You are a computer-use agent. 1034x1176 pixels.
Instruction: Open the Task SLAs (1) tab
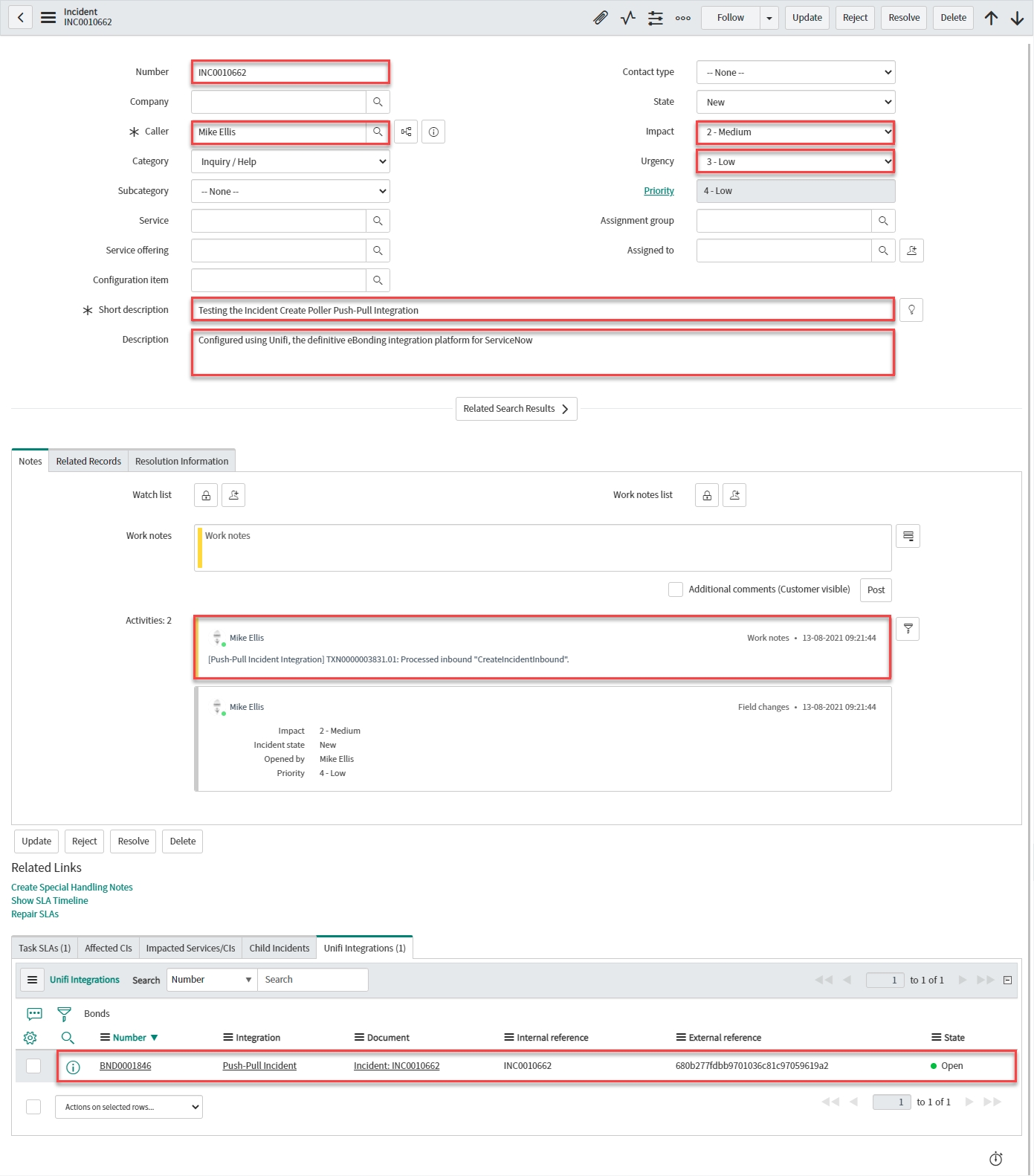45,948
